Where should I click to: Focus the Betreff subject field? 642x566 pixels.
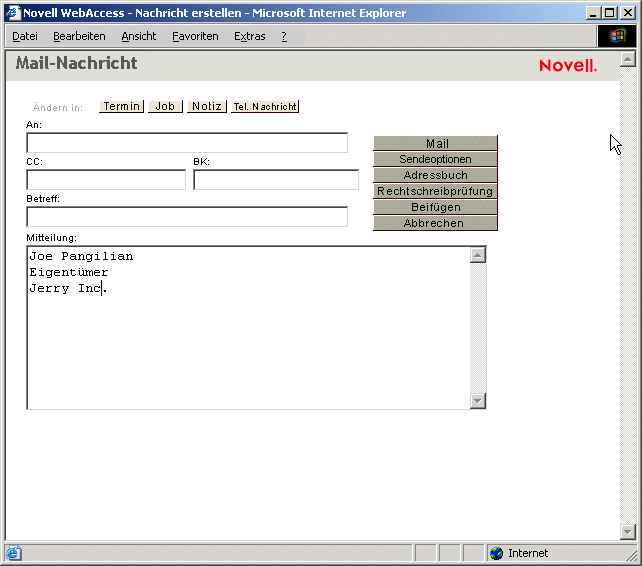tap(187, 217)
